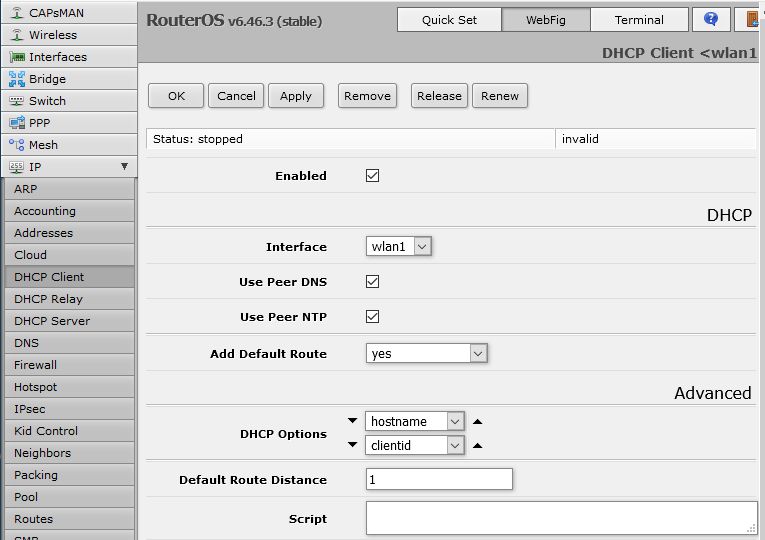Open Switch menu item
Screen dimensions: 765x540
coord(69,101)
